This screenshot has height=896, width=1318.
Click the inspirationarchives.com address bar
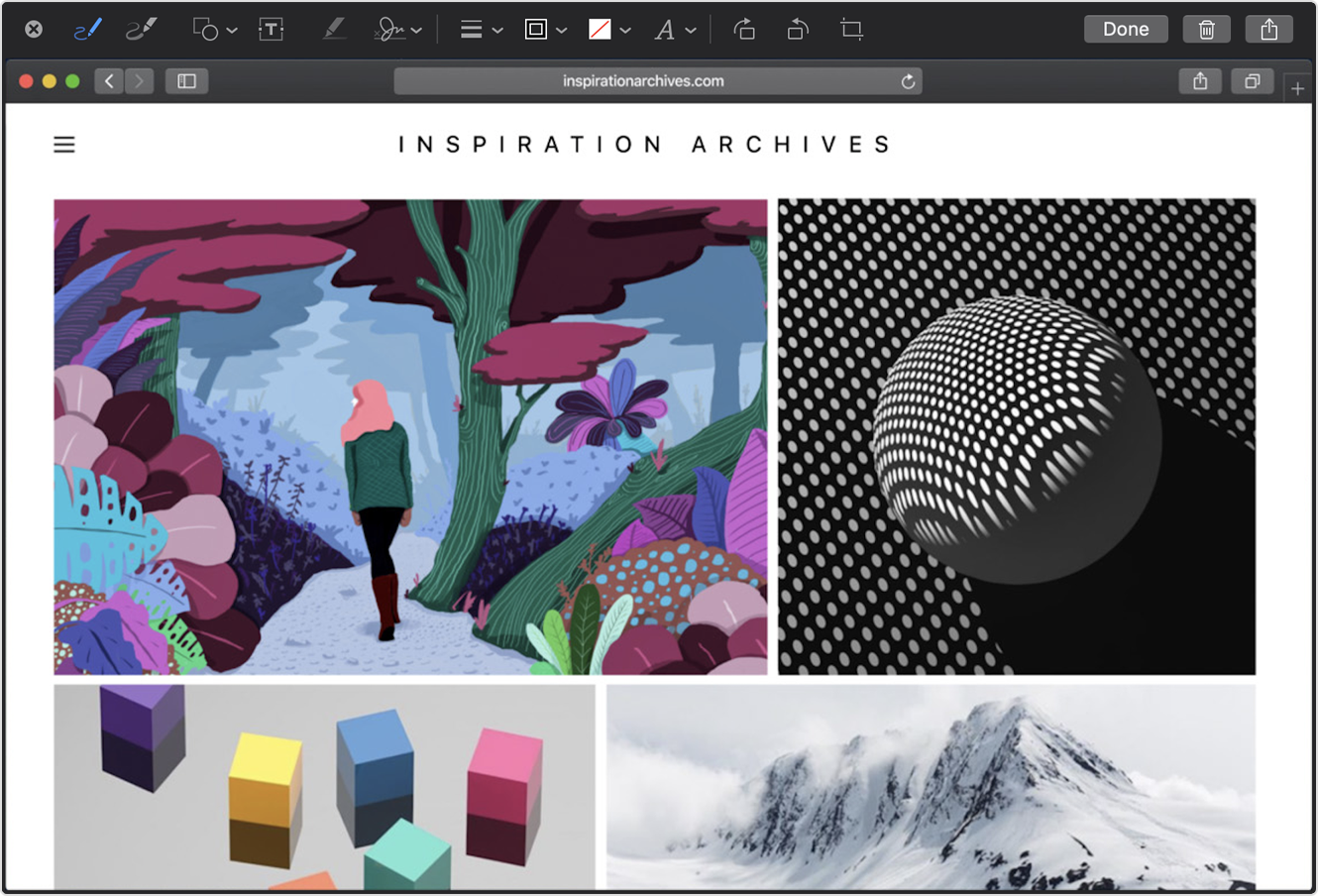pyautogui.click(x=643, y=81)
